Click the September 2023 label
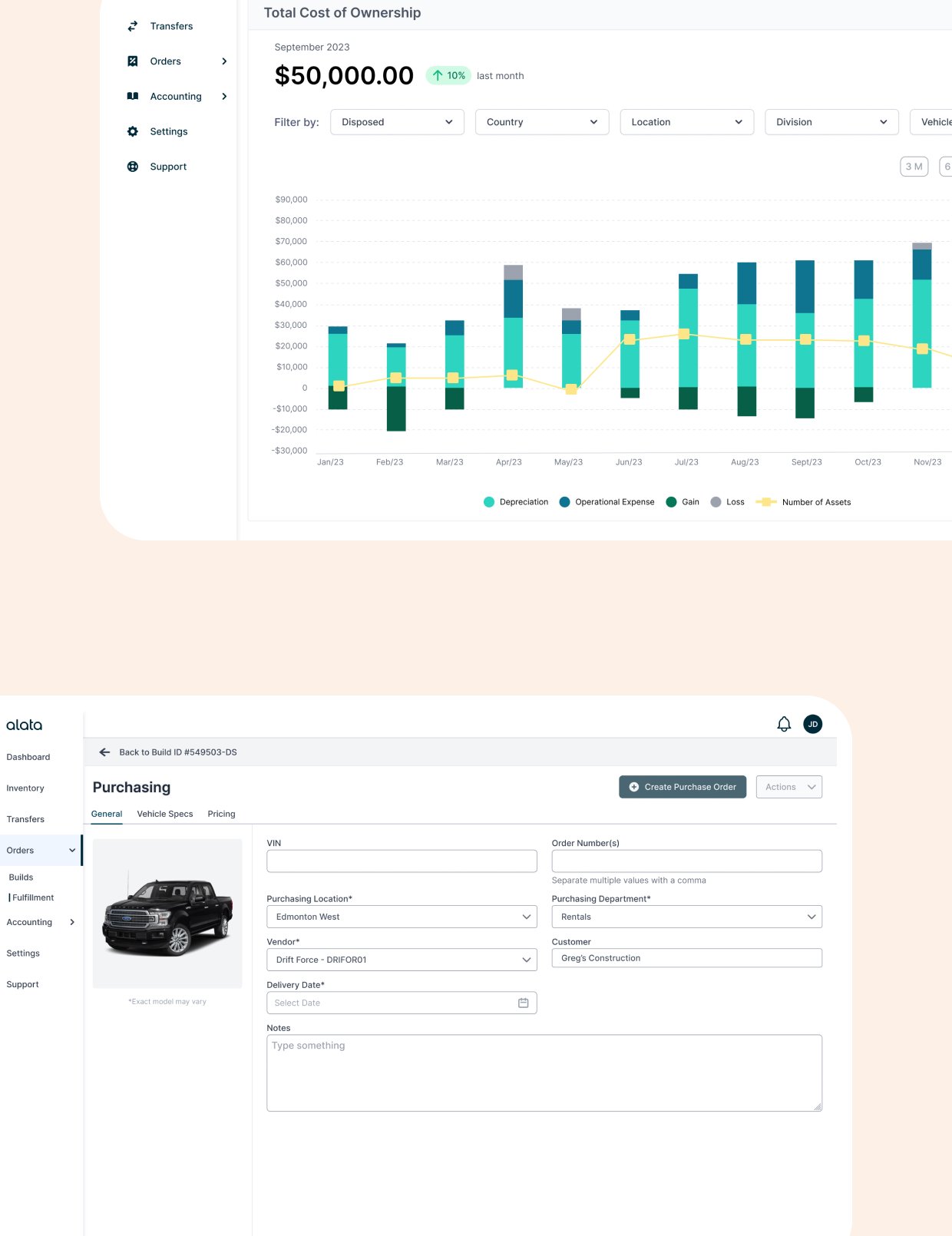 (312, 47)
